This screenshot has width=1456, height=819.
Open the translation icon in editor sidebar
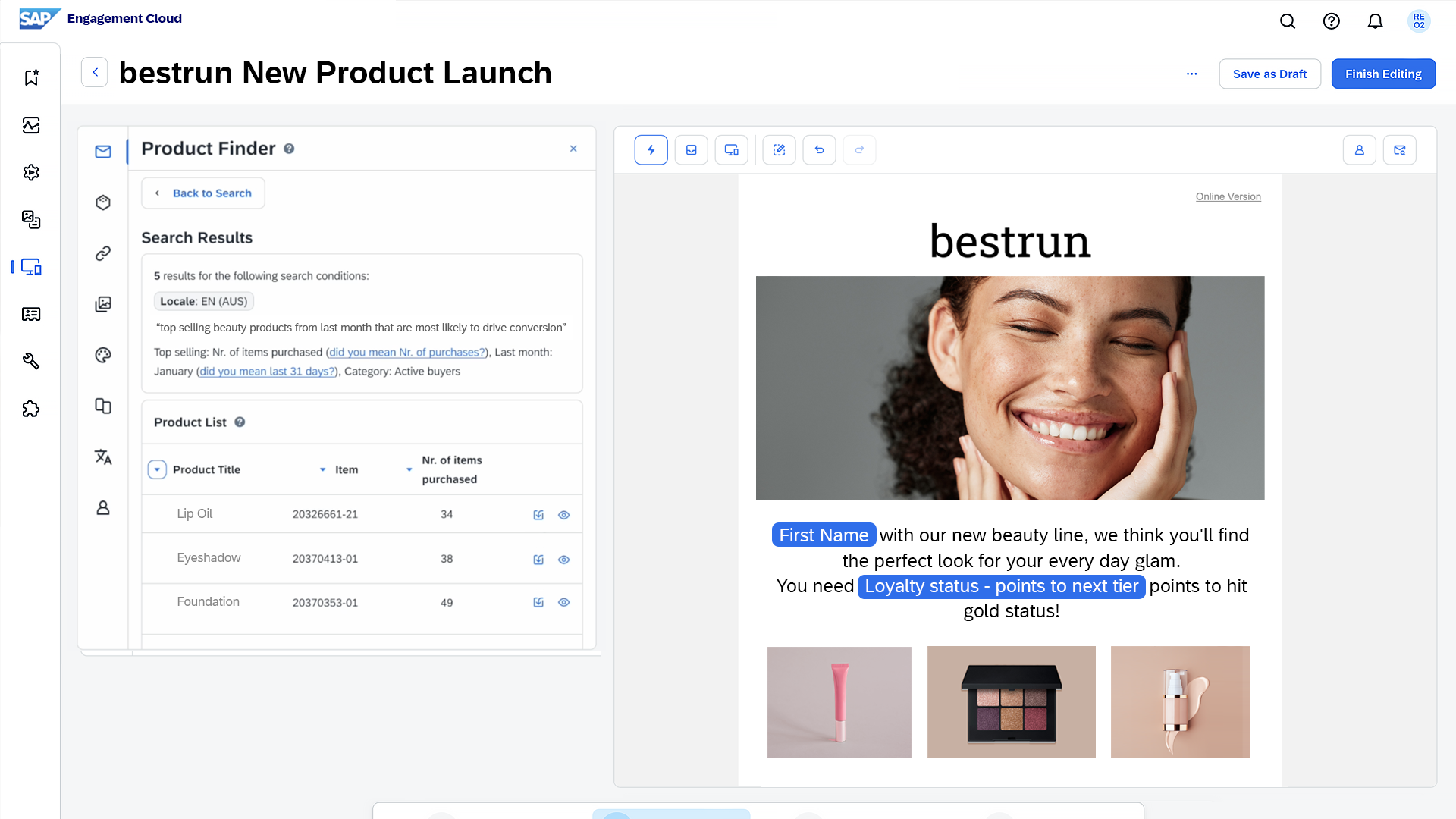103,457
